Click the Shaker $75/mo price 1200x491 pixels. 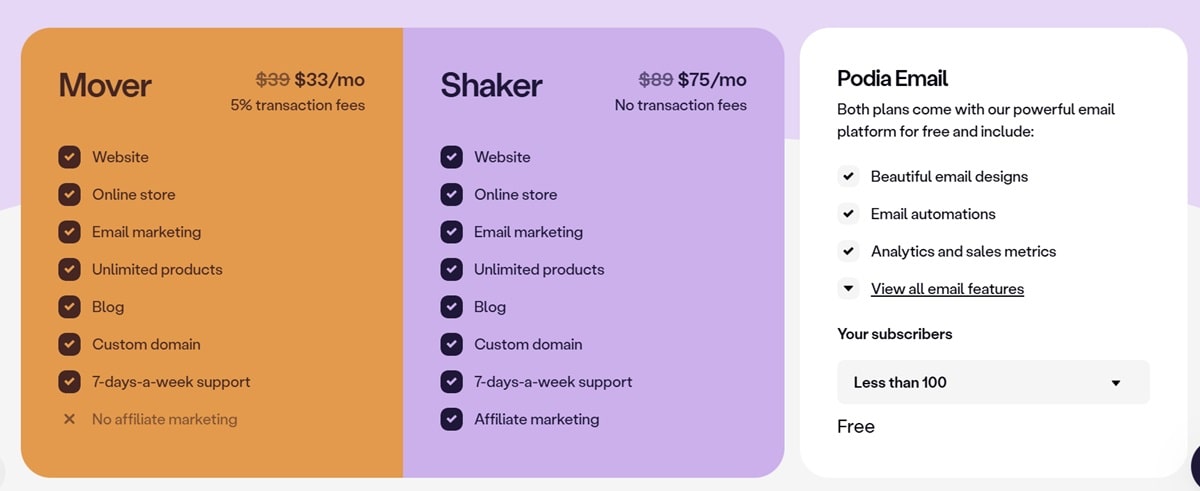pyautogui.click(x=712, y=80)
